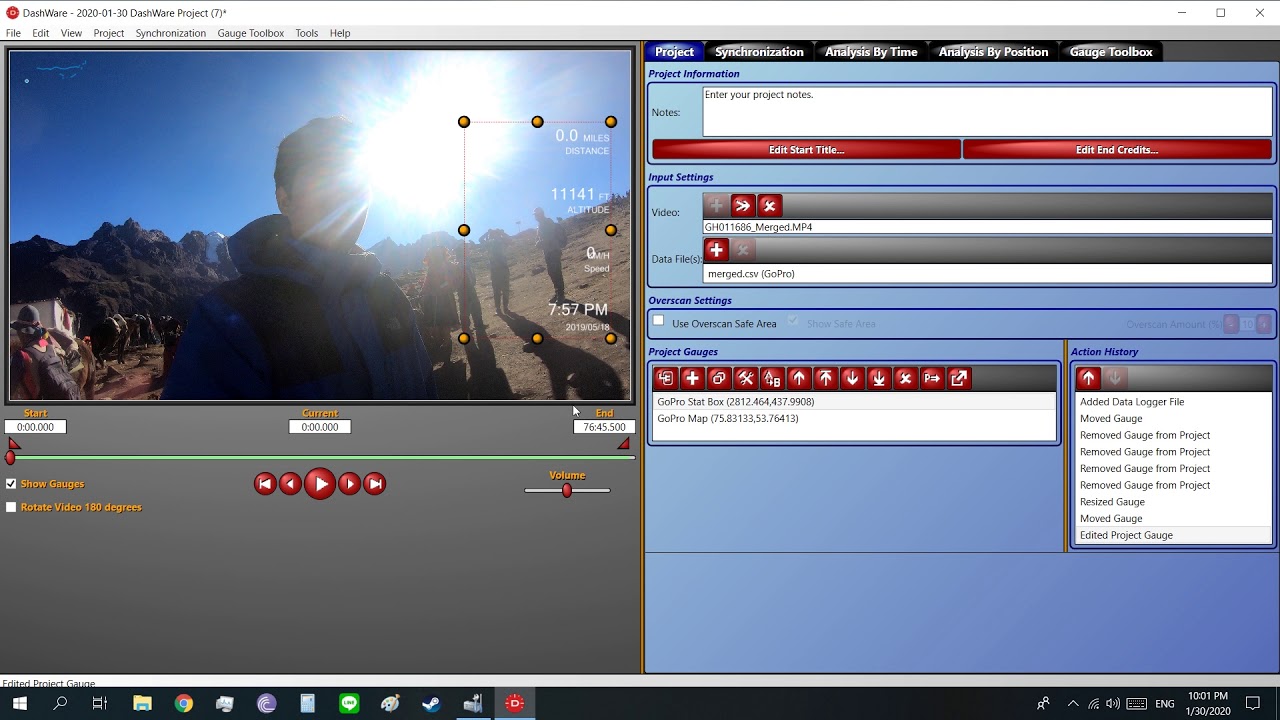
Task: Click the Current time field
Action: point(320,427)
